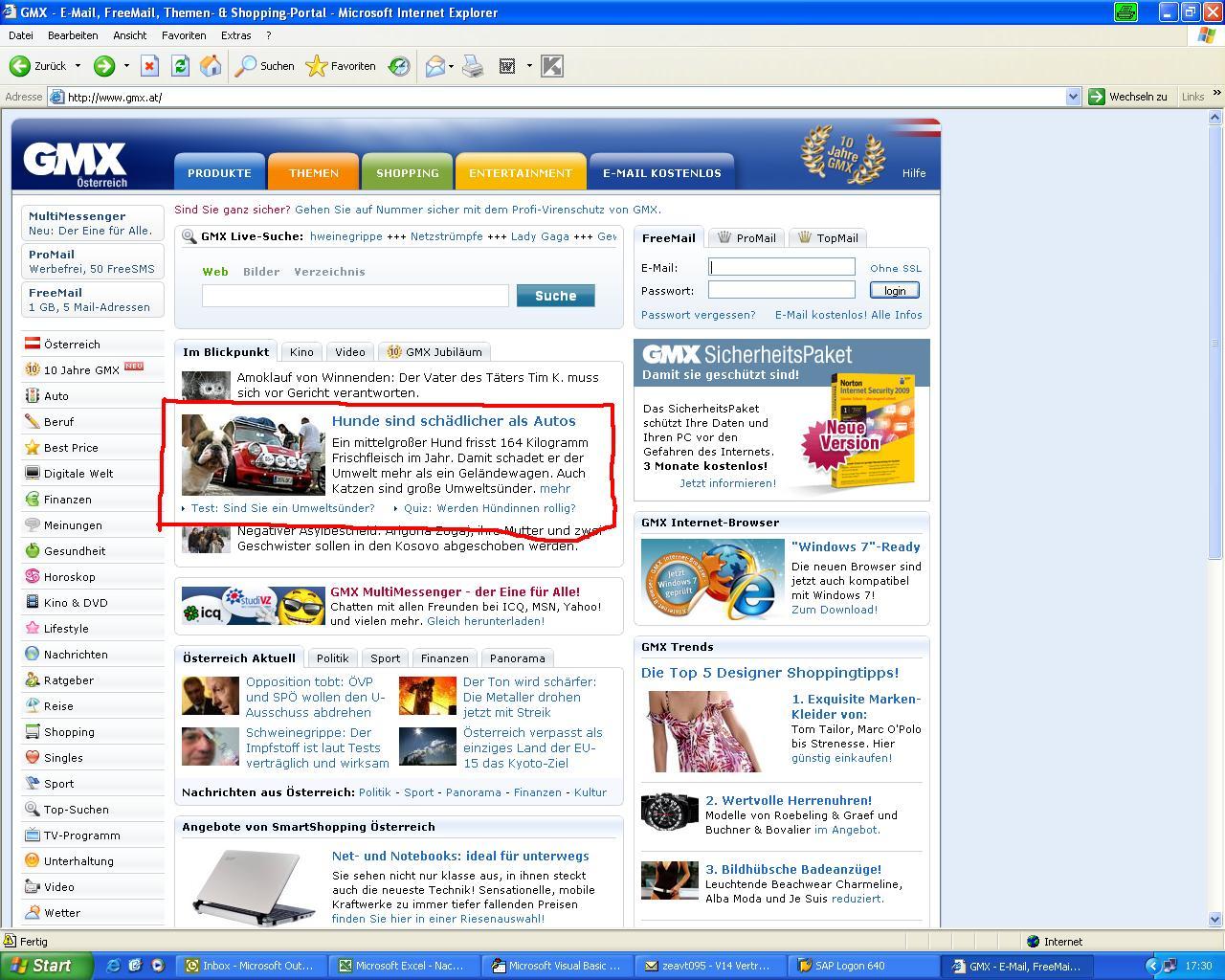Viewport: 1225px width, 980px height.
Task: Click the GMX Österreich logo
Action: 76,165
